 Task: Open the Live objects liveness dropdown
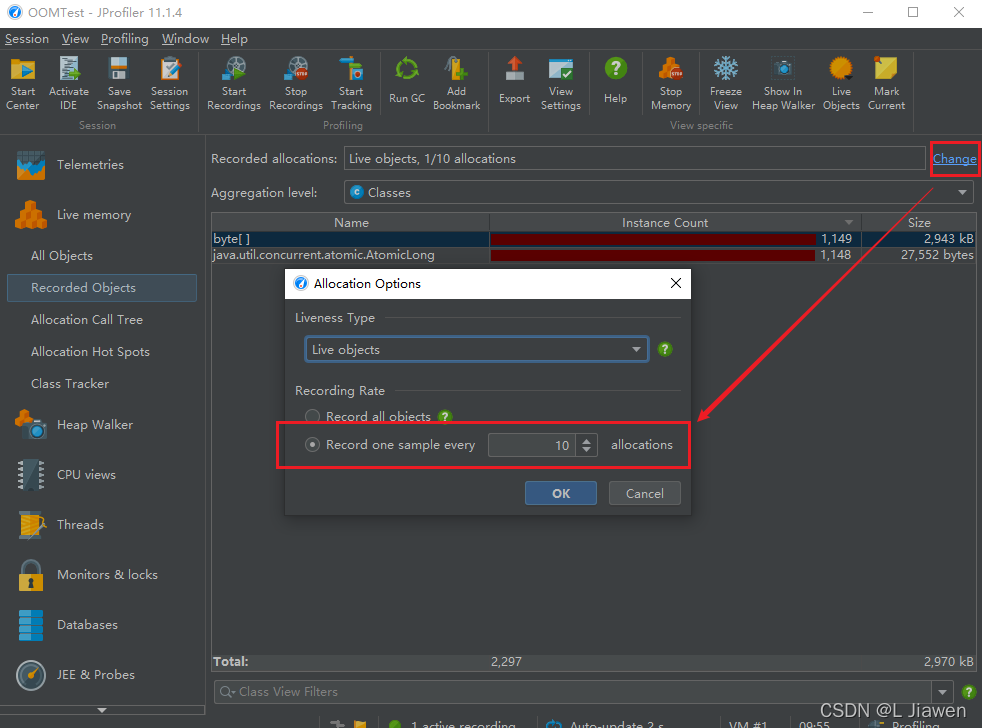[x=477, y=350]
